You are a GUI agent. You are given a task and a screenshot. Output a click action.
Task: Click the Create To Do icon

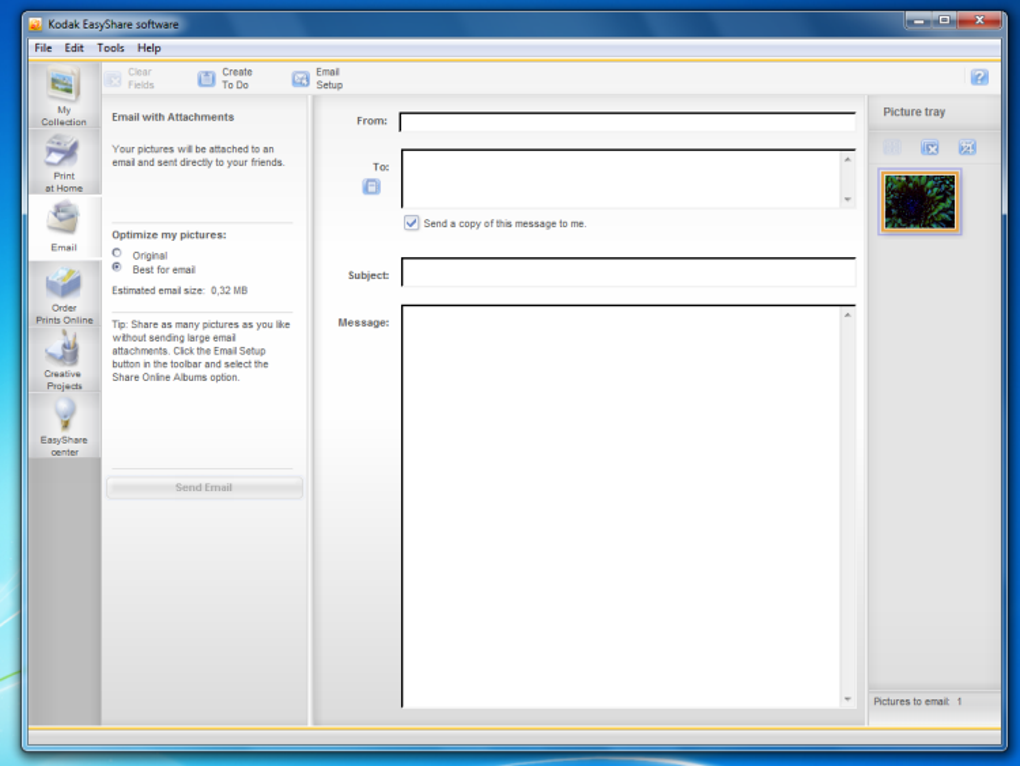206,79
